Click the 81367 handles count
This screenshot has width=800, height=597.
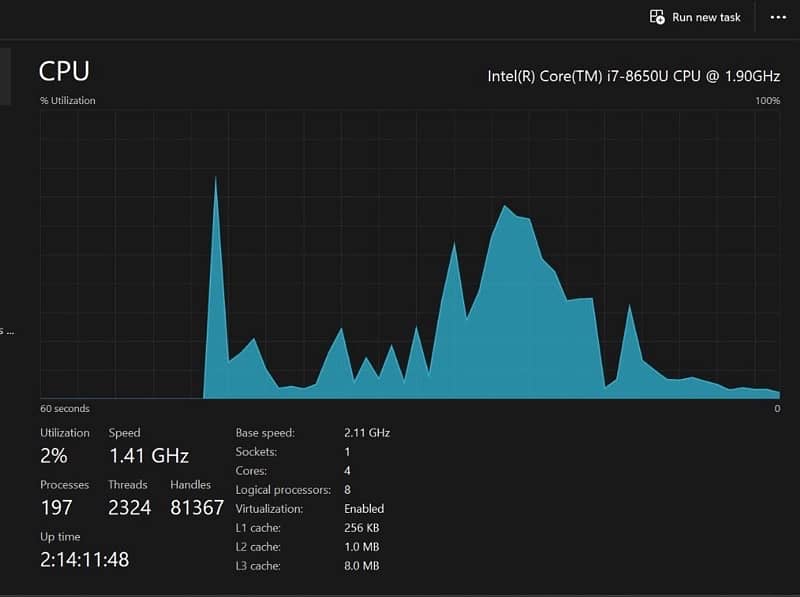(195, 508)
